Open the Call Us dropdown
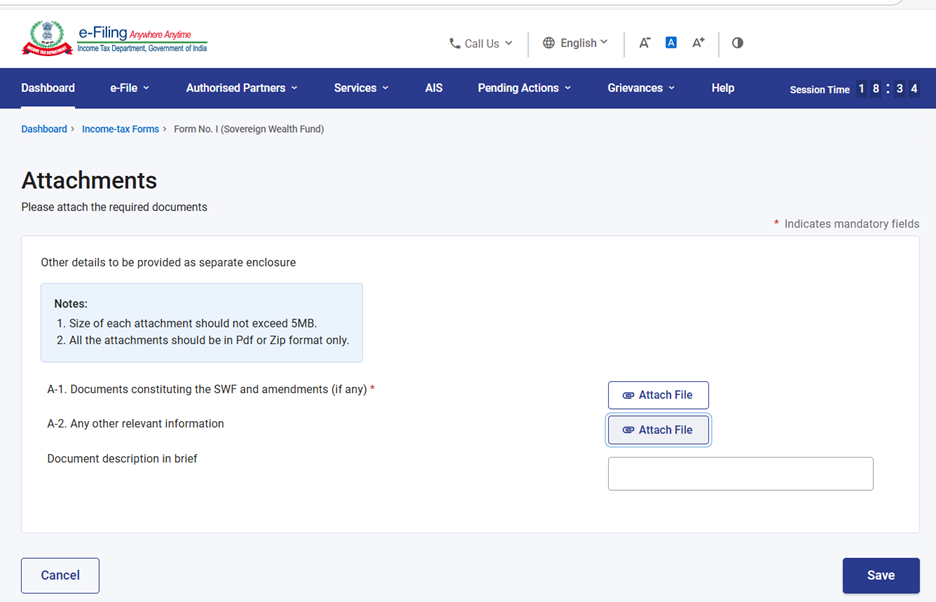The image size is (936, 602). (x=481, y=43)
